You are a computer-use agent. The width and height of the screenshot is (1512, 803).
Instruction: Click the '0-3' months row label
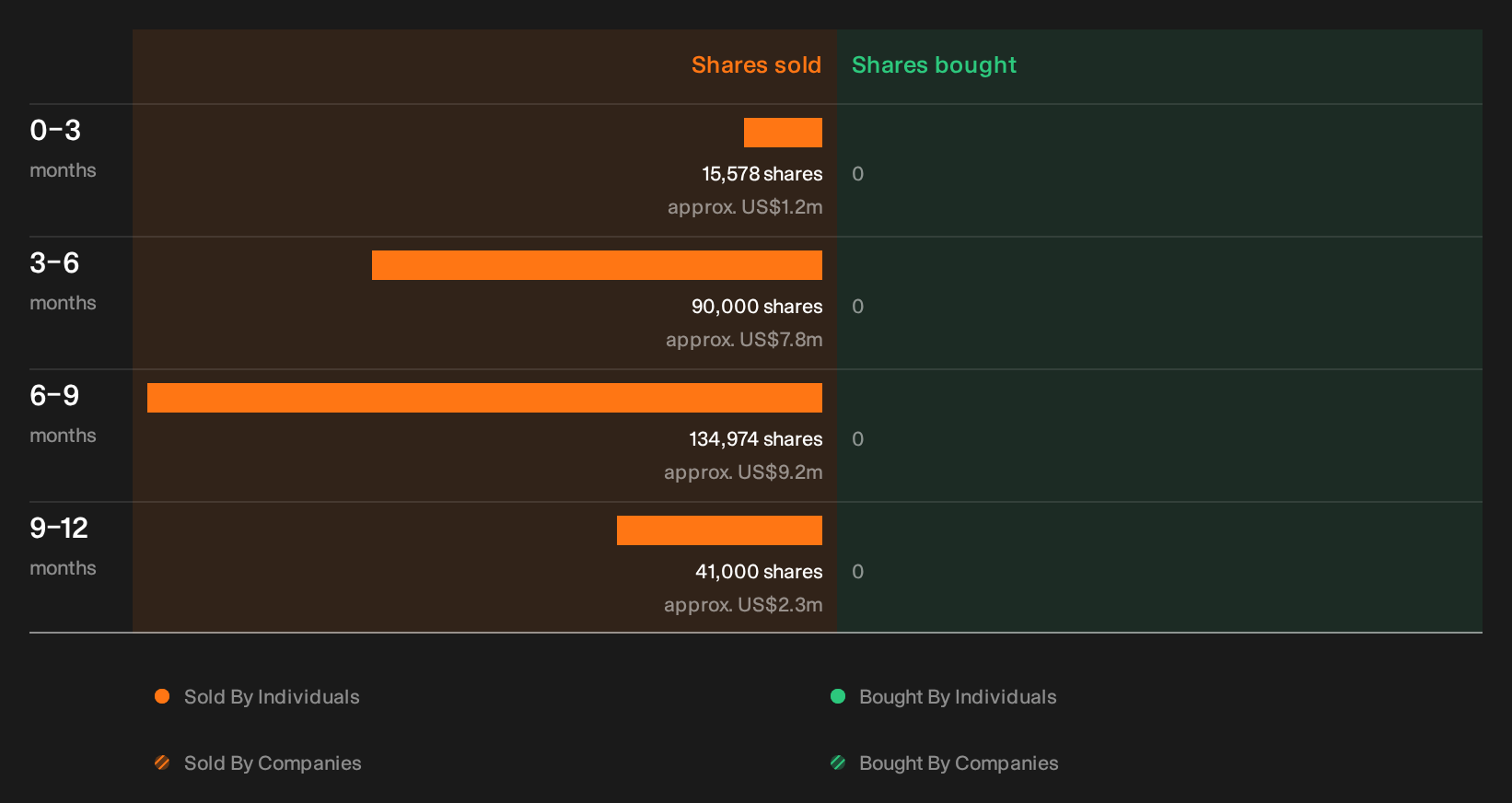(x=55, y=131)
